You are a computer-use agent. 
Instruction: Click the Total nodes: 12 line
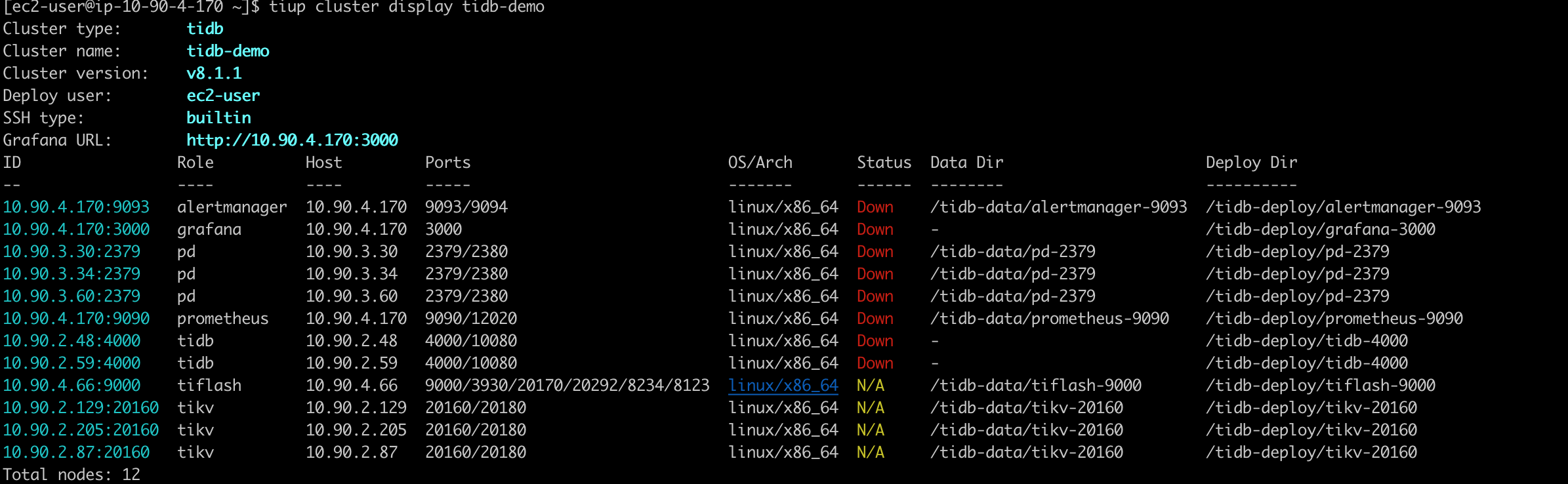(72, 475)
